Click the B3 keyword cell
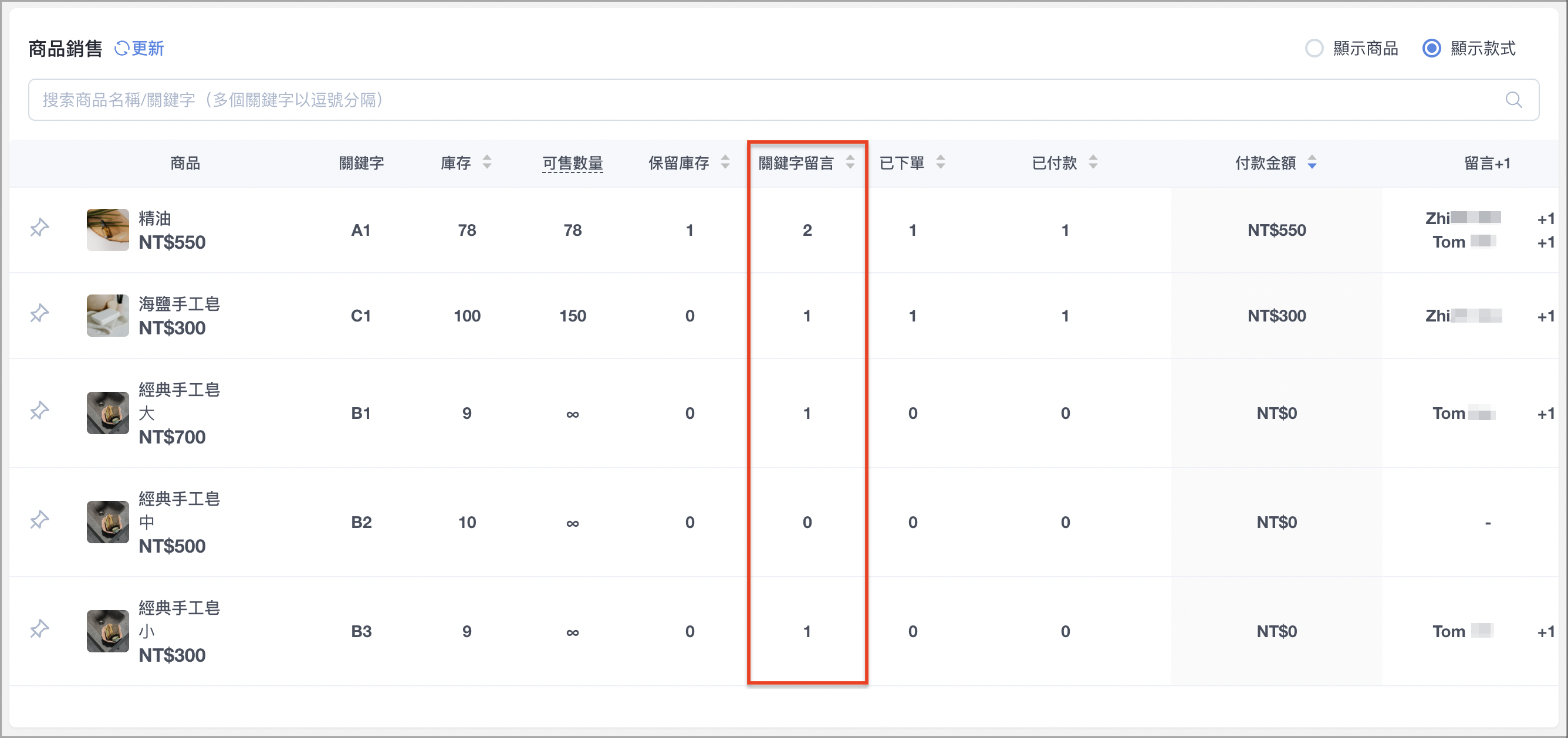This screenshot has width=1568, height=738. pos(361,632)
